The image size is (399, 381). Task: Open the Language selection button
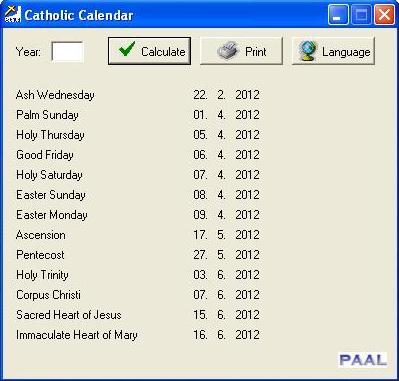(x=333, y=51)
